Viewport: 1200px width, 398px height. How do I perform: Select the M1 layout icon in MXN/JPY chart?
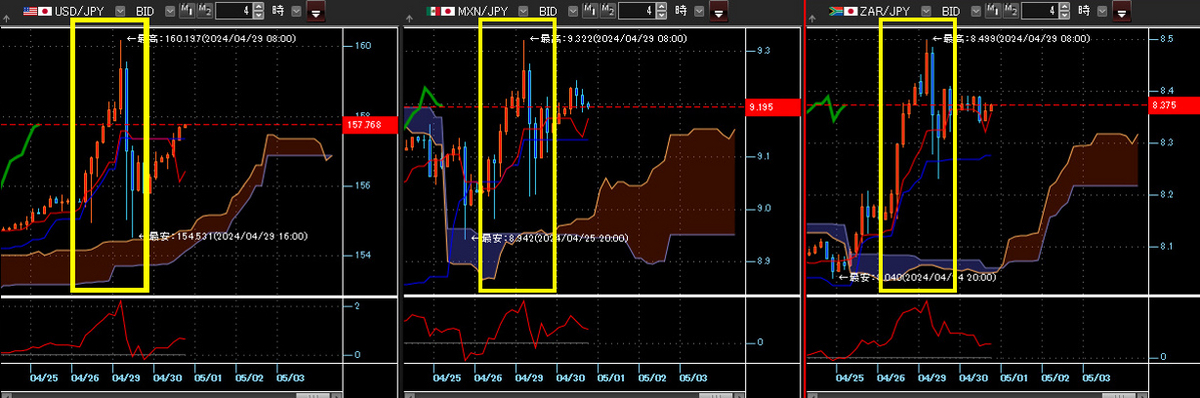590,11
